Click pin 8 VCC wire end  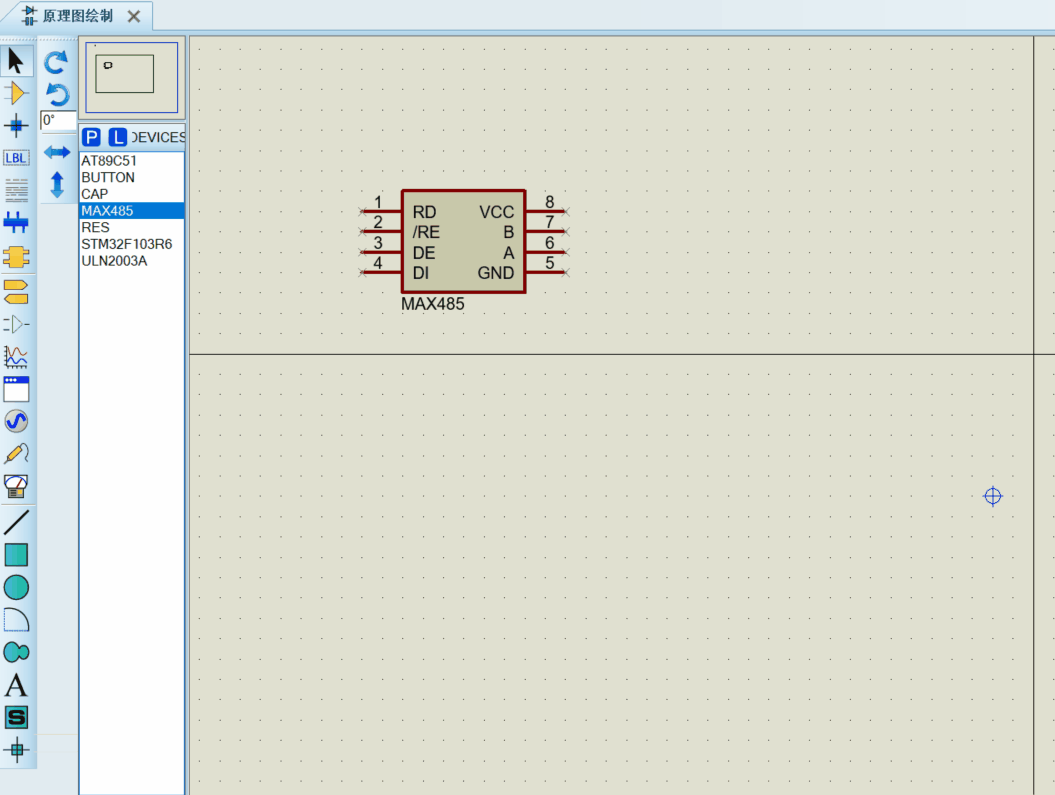click(566, 211)
